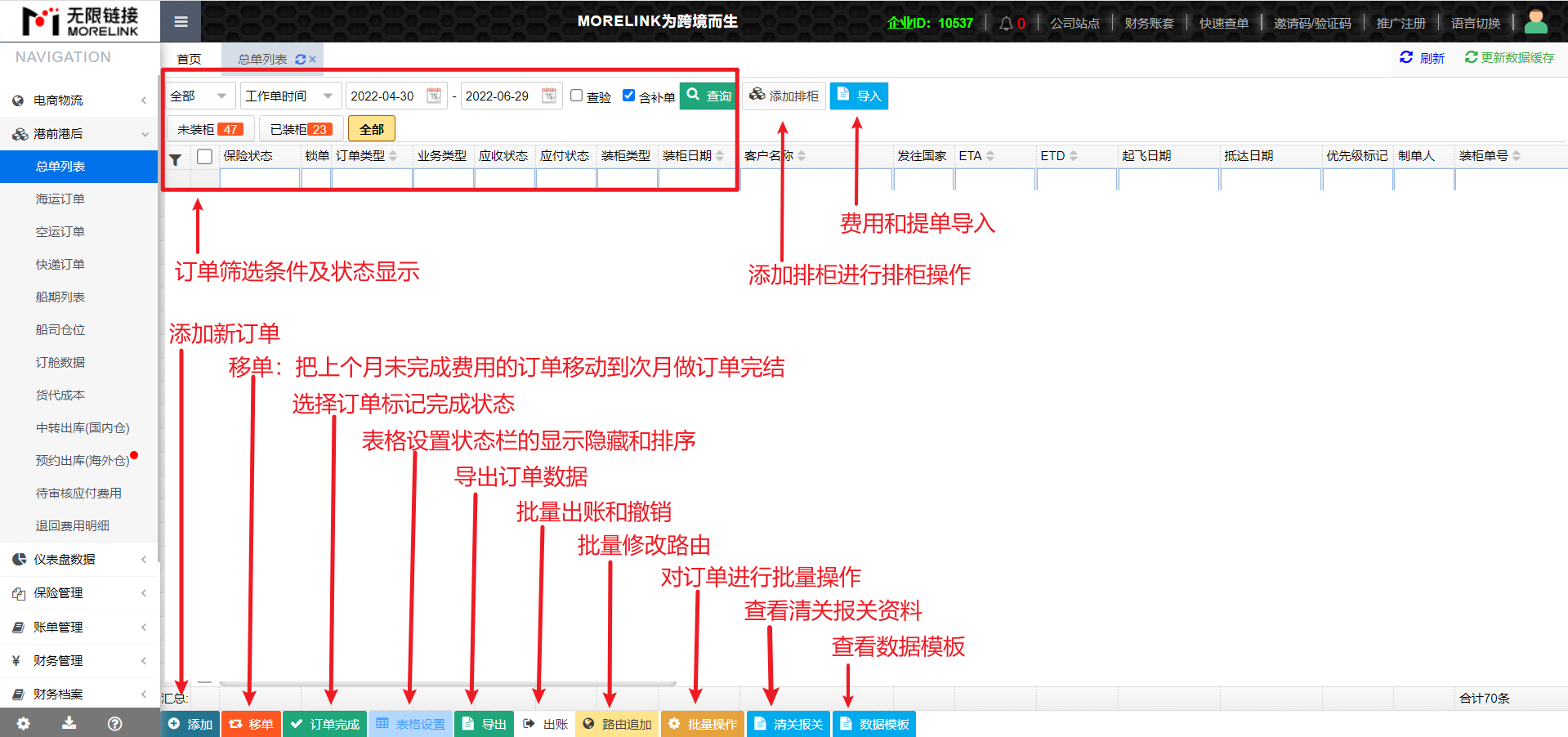Viewport: 1568px width, 737px height.
Task: Open notifications via the bell icon
Action: (x=1006, y=23)
